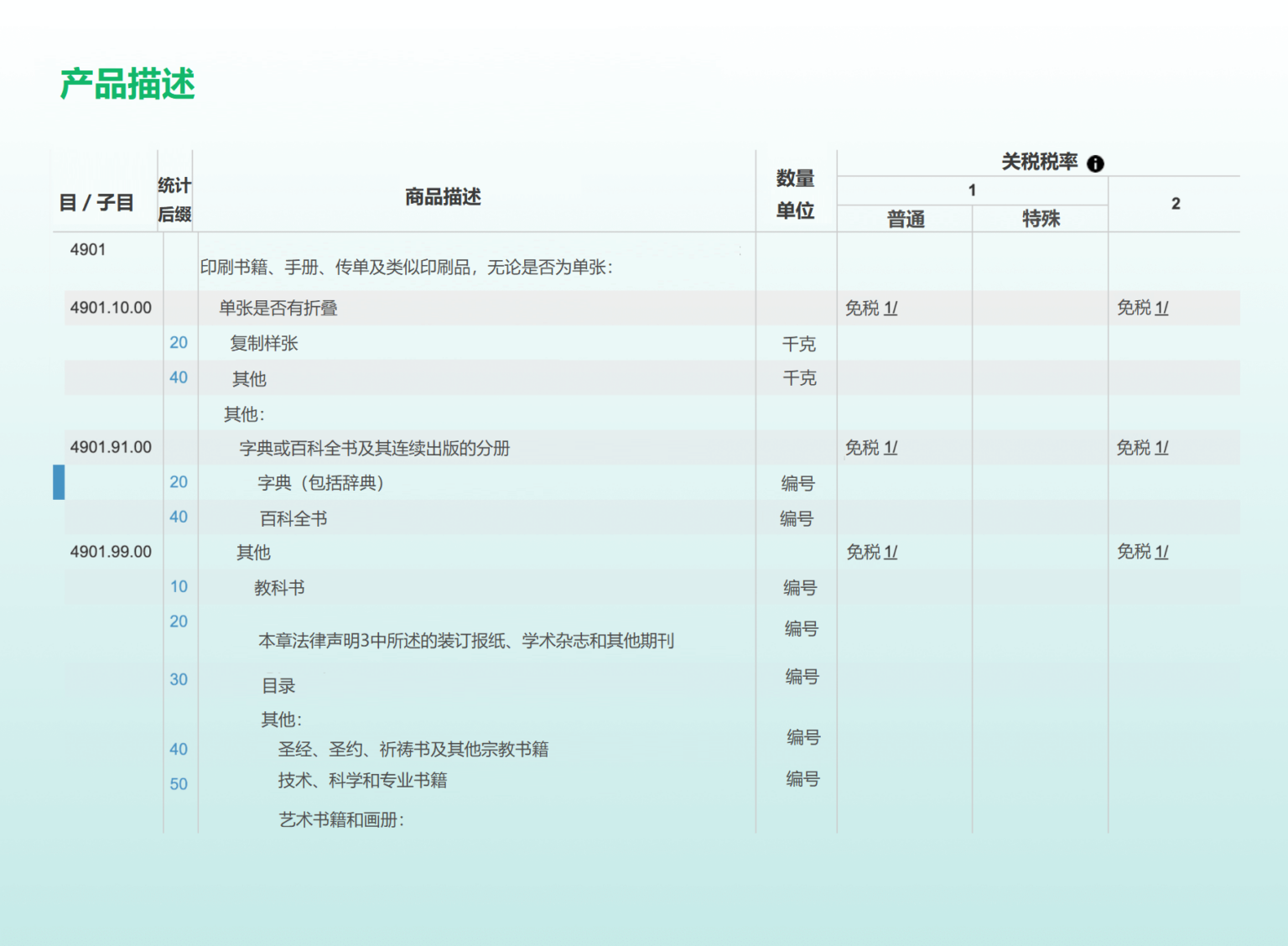The width and height of the screenshot is (1288, 946).
Task: View footnote 1/ in 普通 column for 4901.99.00
Action: tap(891, 552)
